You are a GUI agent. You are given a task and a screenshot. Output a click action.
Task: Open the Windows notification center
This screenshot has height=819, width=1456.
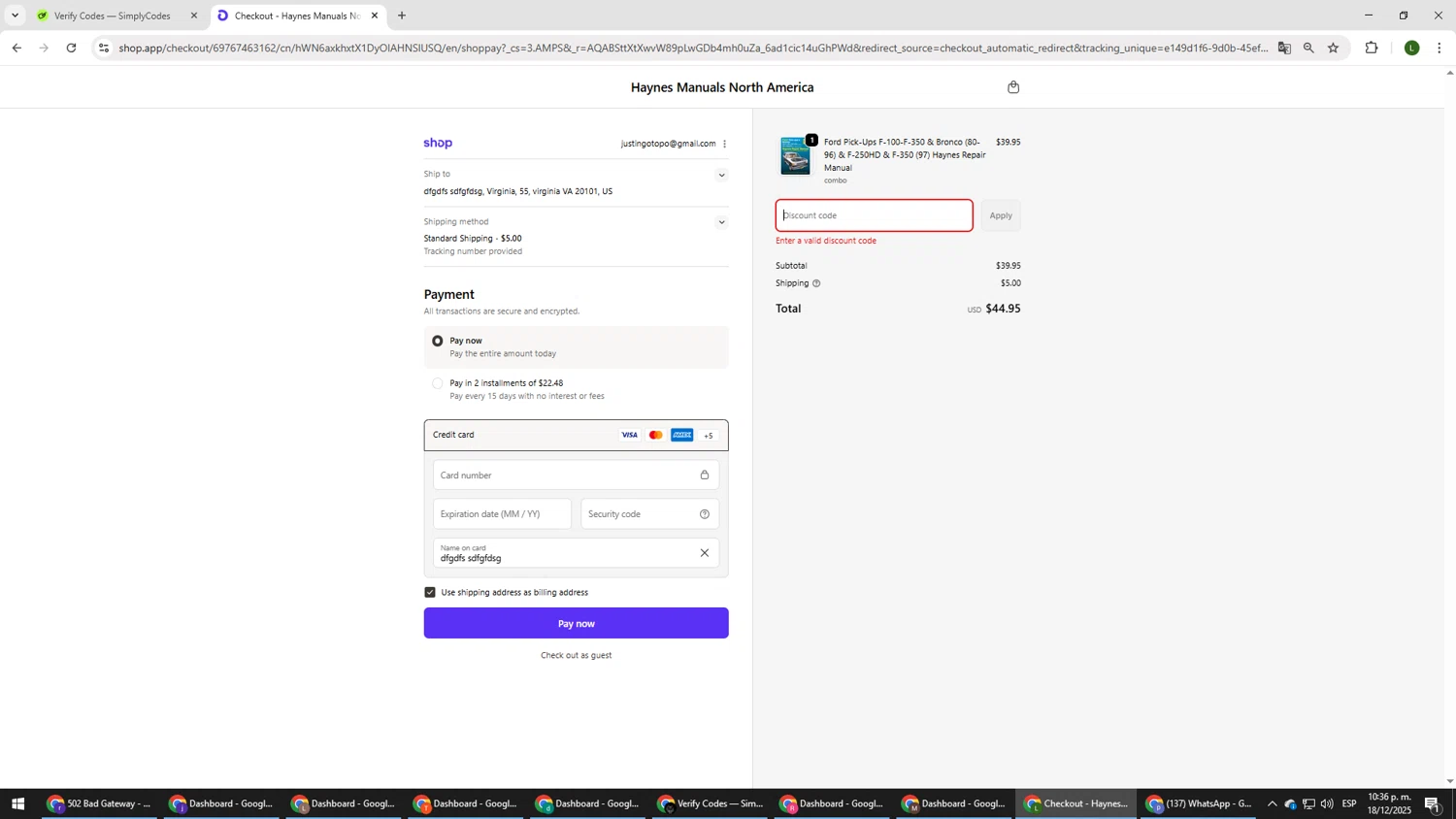click(x=1433, y=803)
